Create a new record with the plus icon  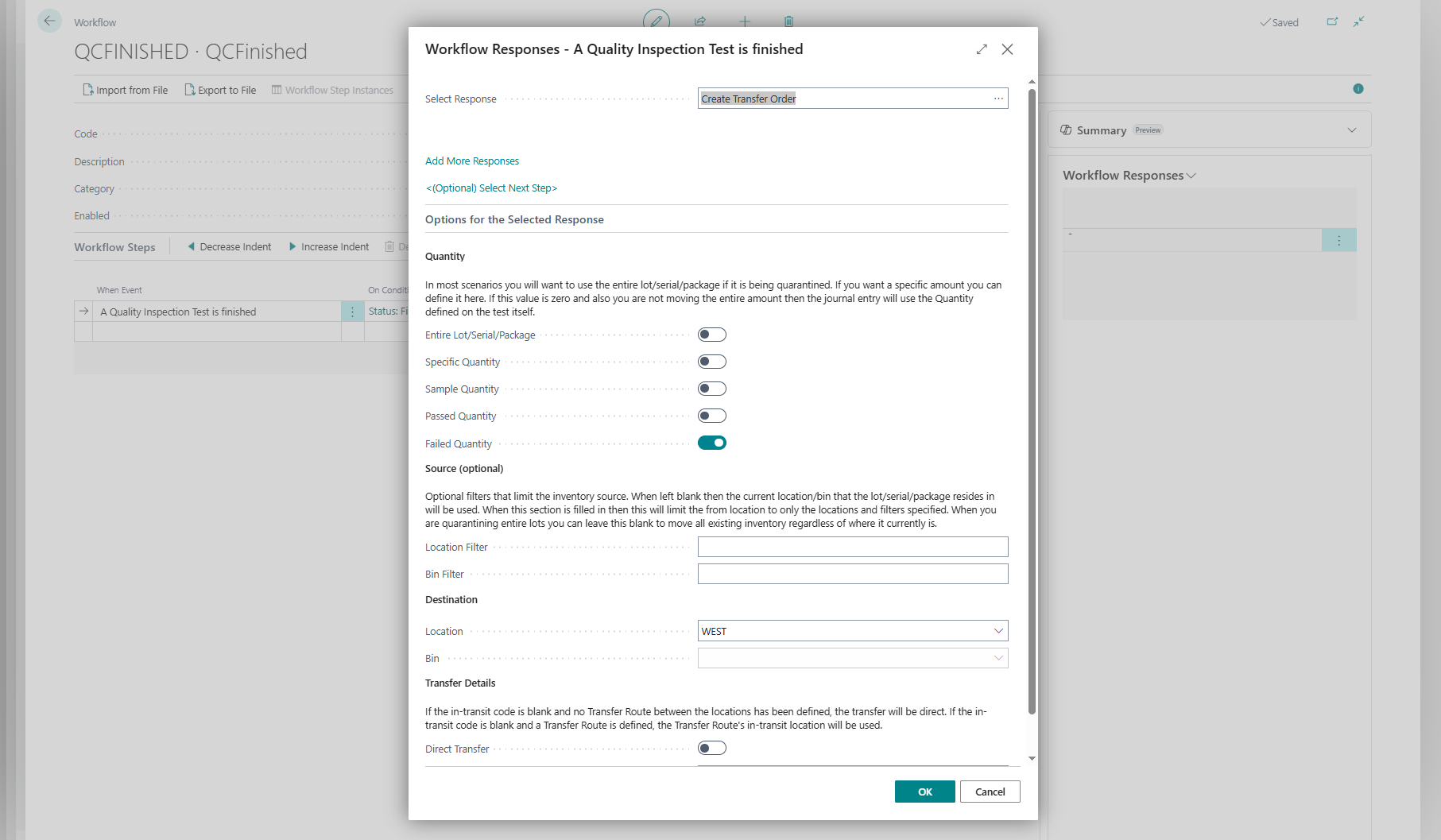pos(744,21)
